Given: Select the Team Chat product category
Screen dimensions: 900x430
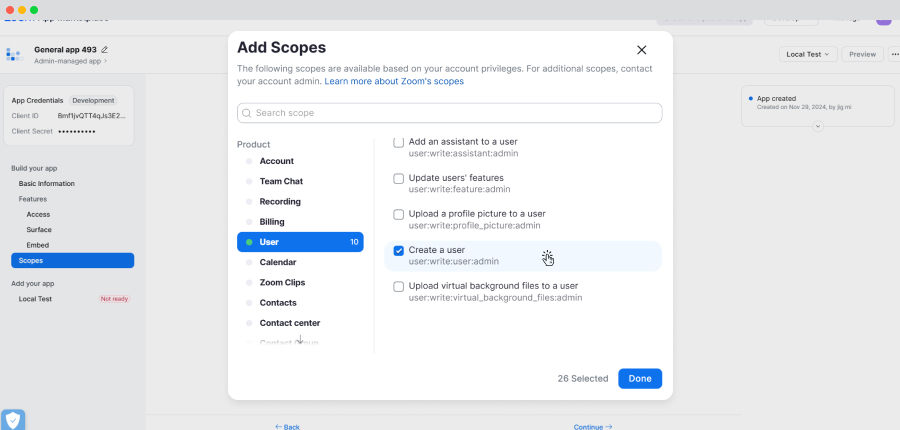Looking at the screenshot, I should click(300, 181).
